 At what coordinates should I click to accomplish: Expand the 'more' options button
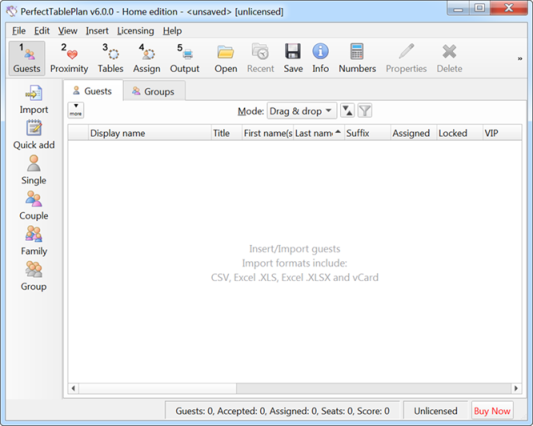pyautogui.click(x=76, y=110)
